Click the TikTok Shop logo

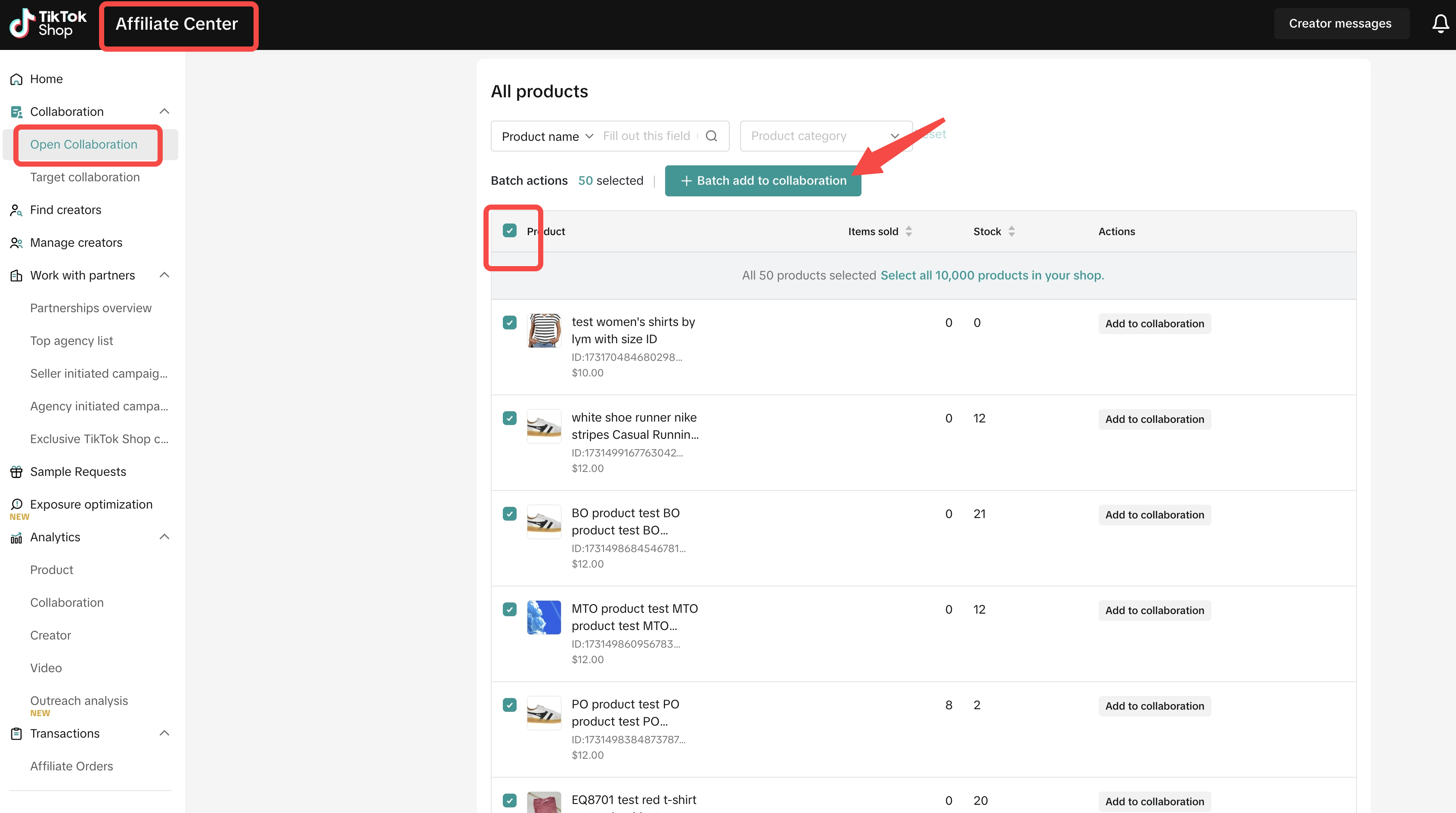coord(47,24)
